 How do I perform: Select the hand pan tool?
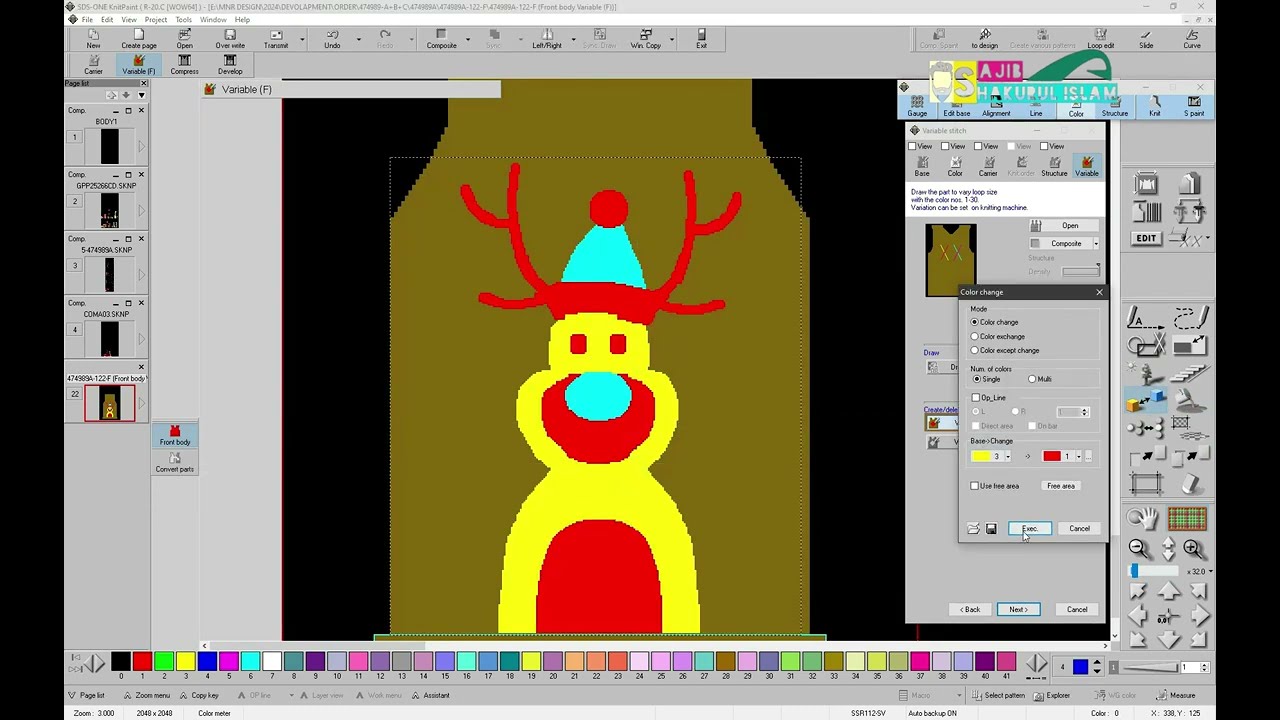tap(1142, 517)
